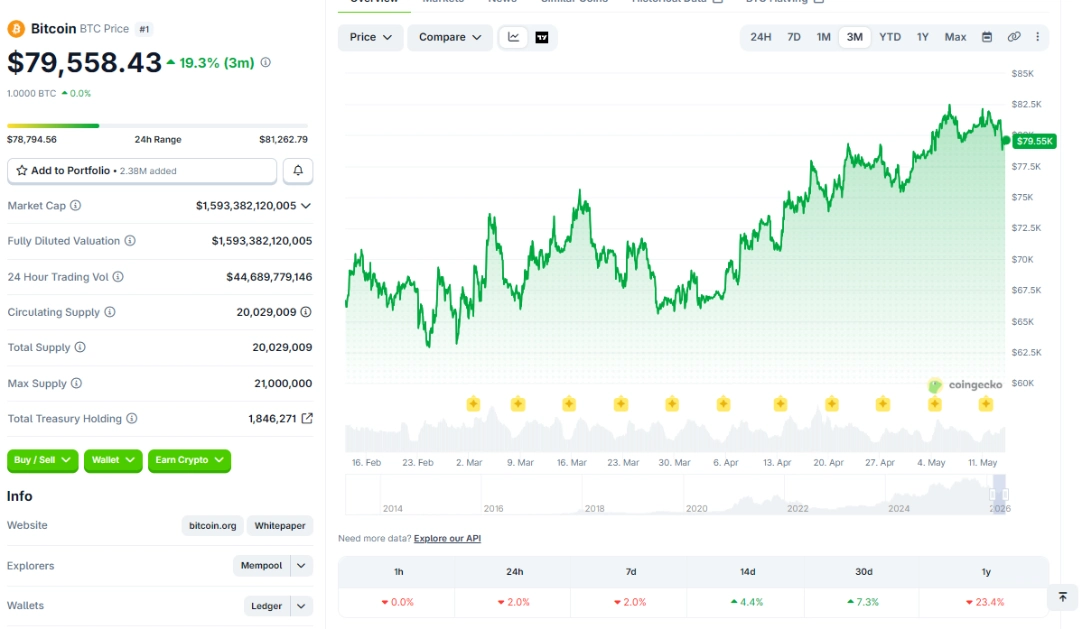The width and height of the screenshot is (1082, 629).
Task: Click the info icon beside the Circulating Supply label
Action: (110, 312)
